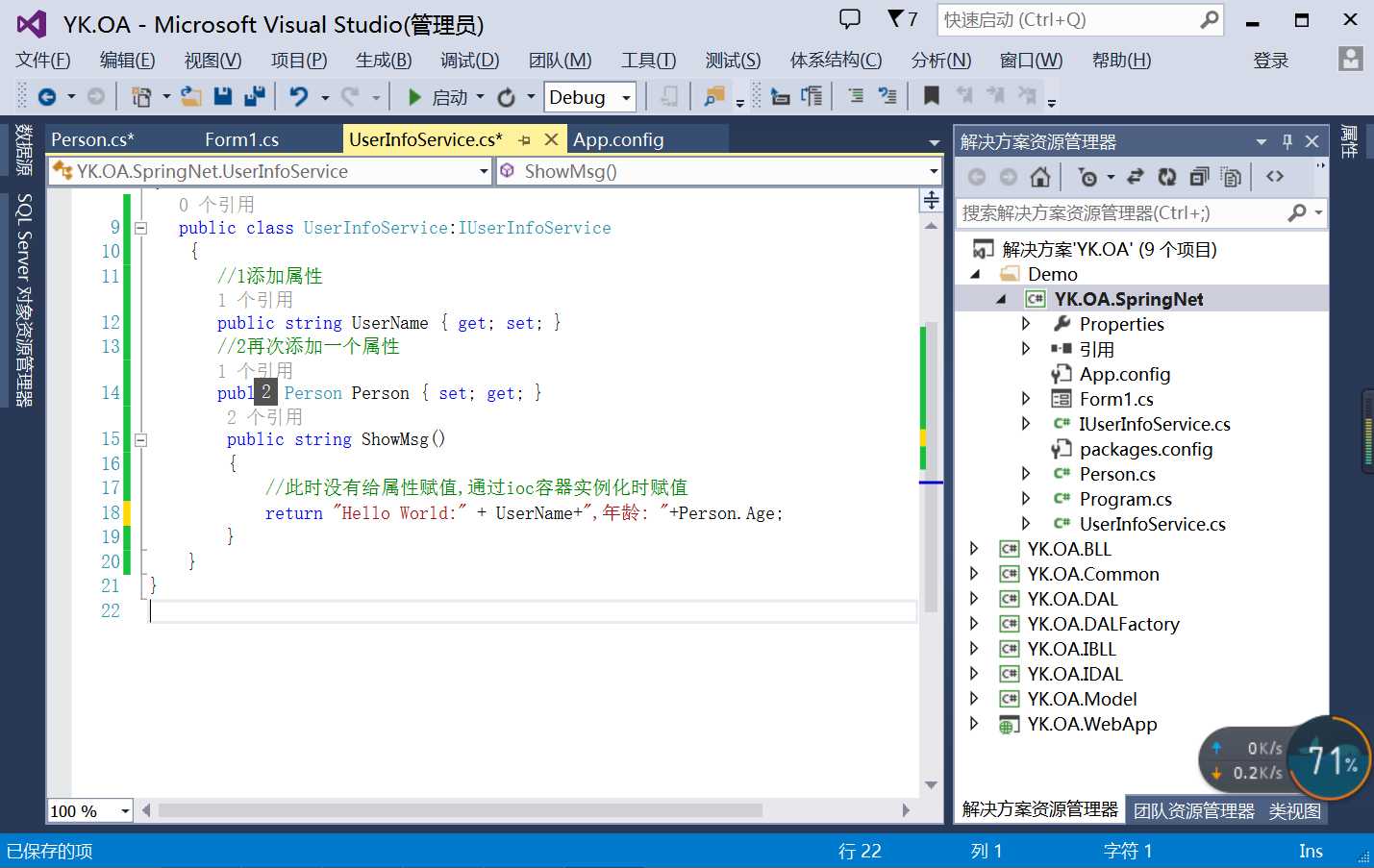Click the Decrease Indent toolbar icon
1374x868 pixels.
pos(780,96)
